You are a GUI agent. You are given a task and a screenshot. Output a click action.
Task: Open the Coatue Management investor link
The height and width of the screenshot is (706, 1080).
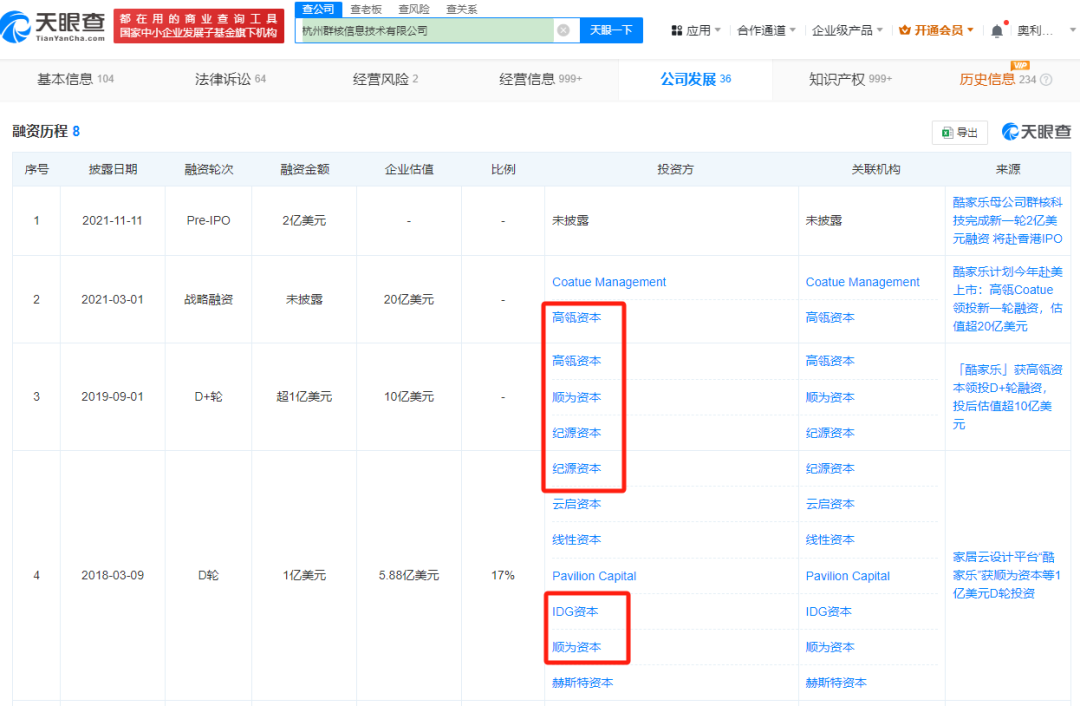tap(609, 282)
